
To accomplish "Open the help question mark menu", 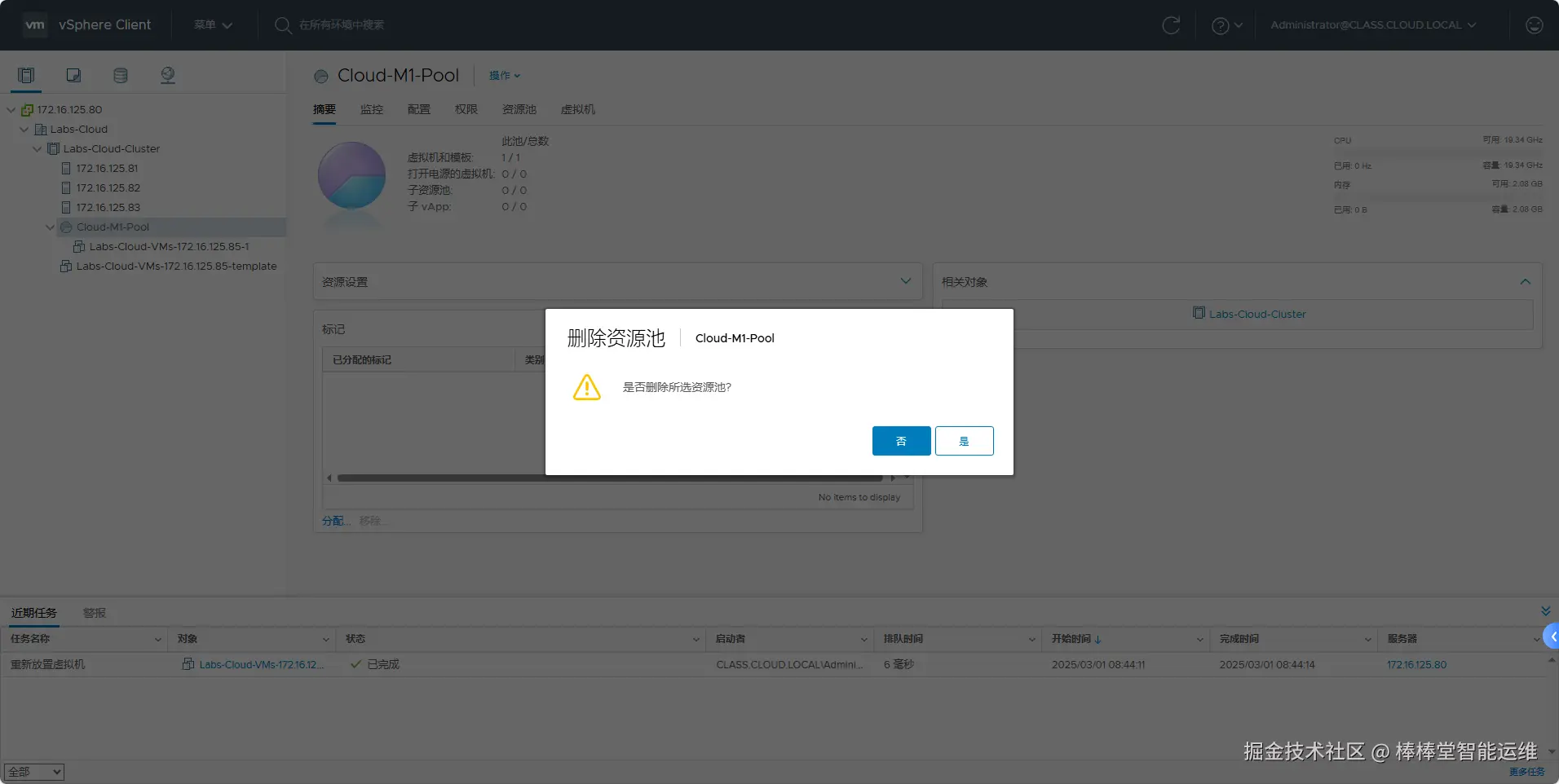I will click(1227, 25).
